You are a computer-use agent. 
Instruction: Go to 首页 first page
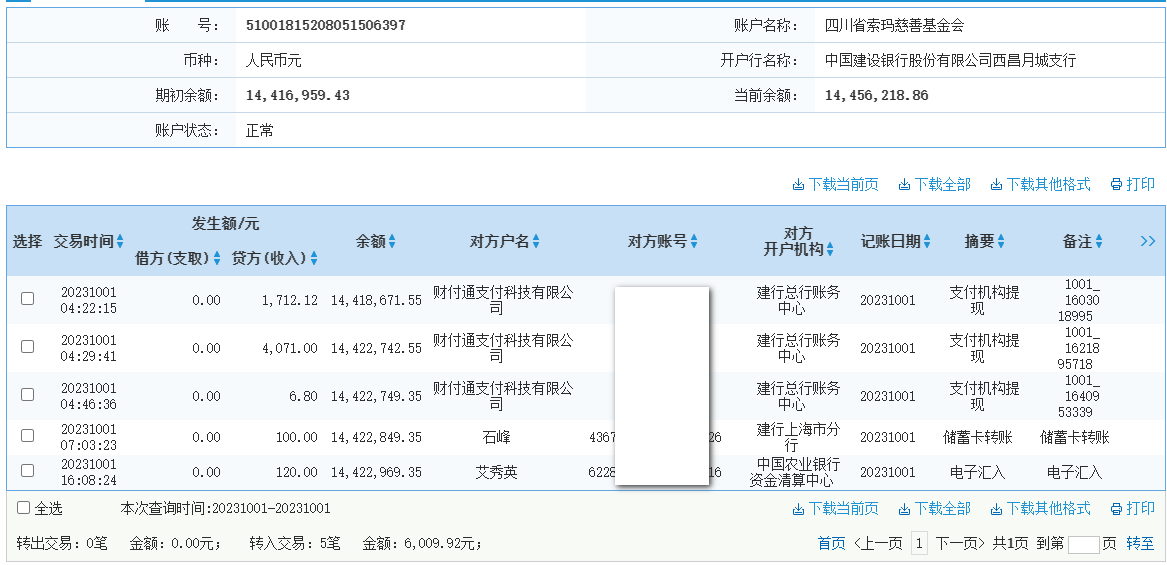pyautogui.click(x=831, y=544)
